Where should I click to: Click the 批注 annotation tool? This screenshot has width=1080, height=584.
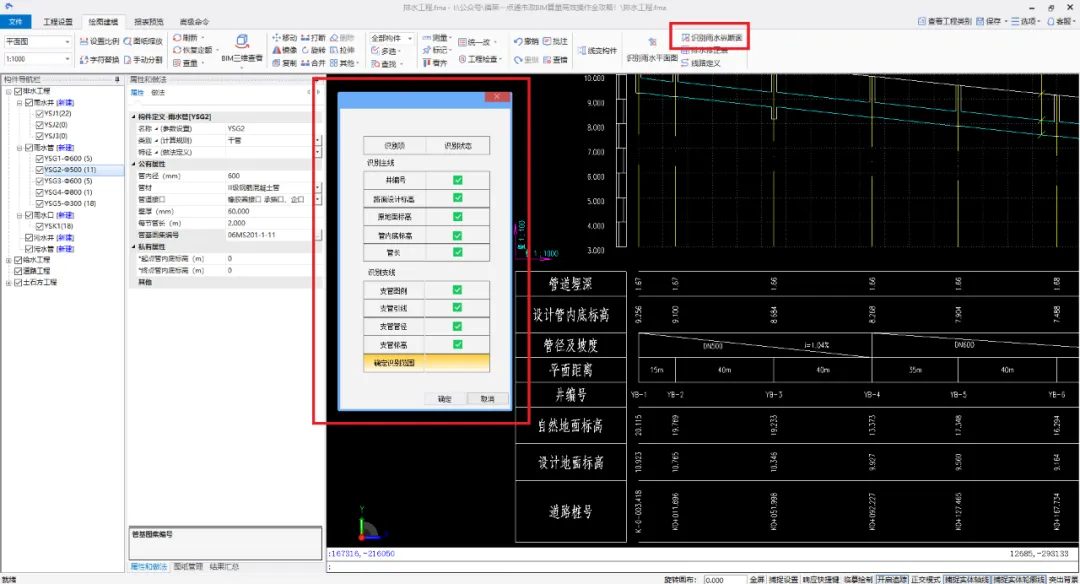(556, 41)
